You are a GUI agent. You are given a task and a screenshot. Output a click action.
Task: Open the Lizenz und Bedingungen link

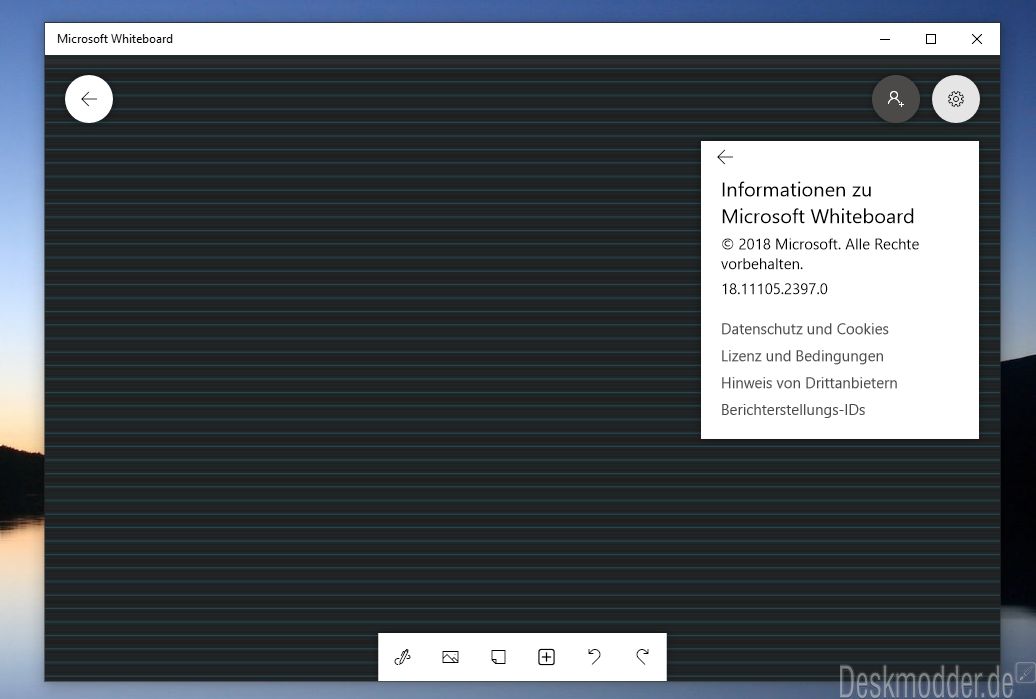802,356
